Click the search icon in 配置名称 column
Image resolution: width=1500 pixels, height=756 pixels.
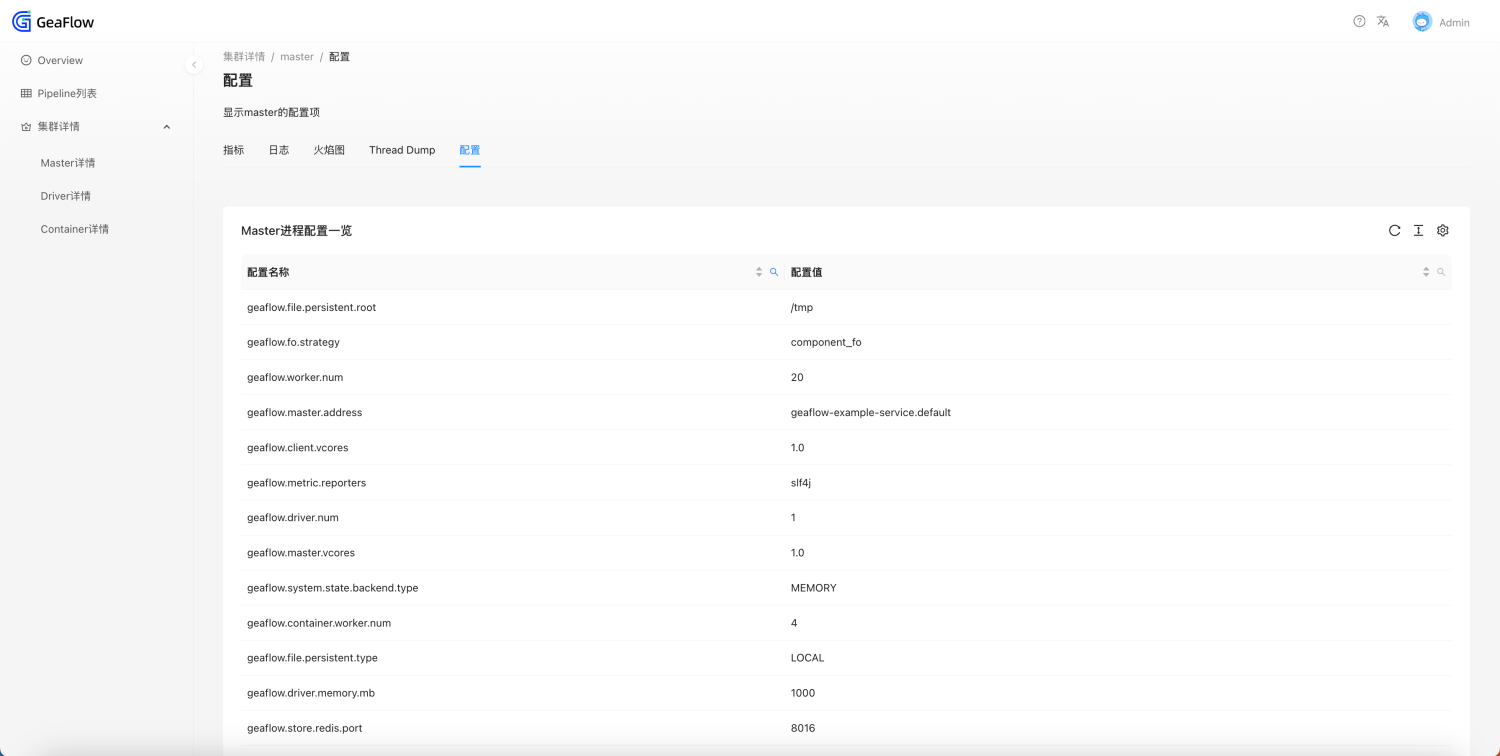[x=773, y=271]
